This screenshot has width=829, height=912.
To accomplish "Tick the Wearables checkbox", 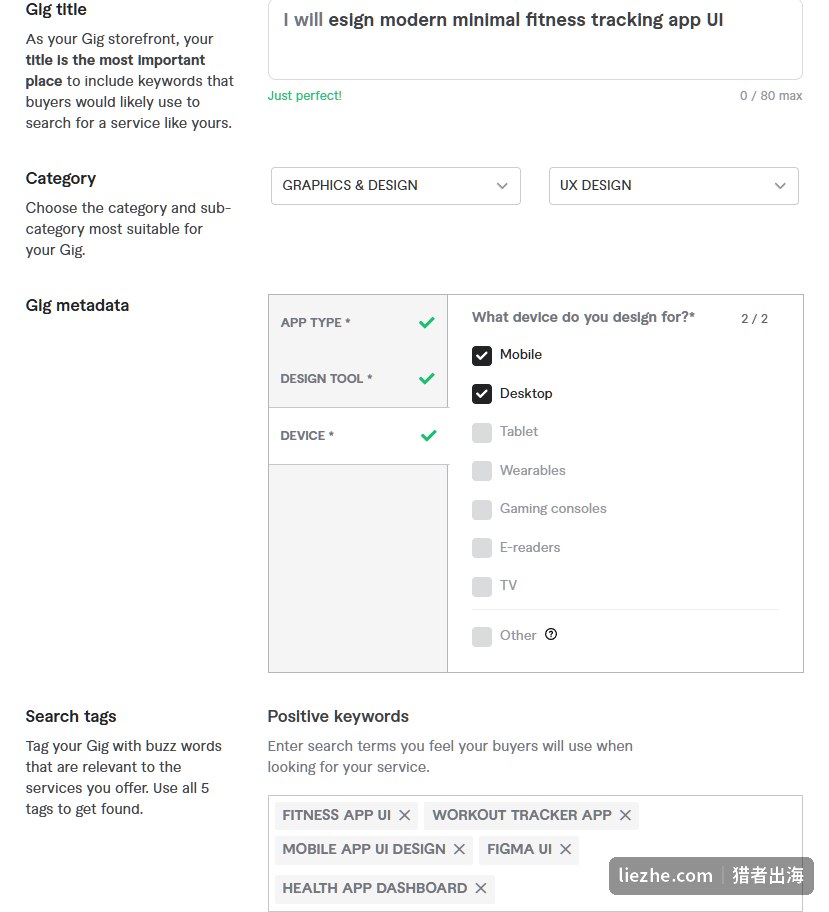I will 482,471.
